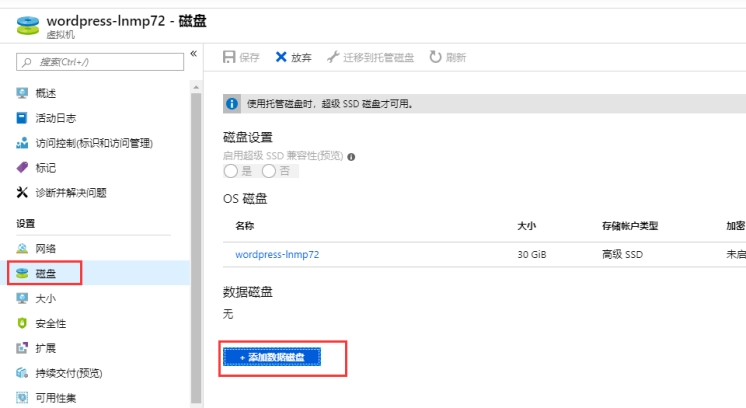Click the Networking (网络) icon
Screen dimensions: 746x408
(22, 248)
